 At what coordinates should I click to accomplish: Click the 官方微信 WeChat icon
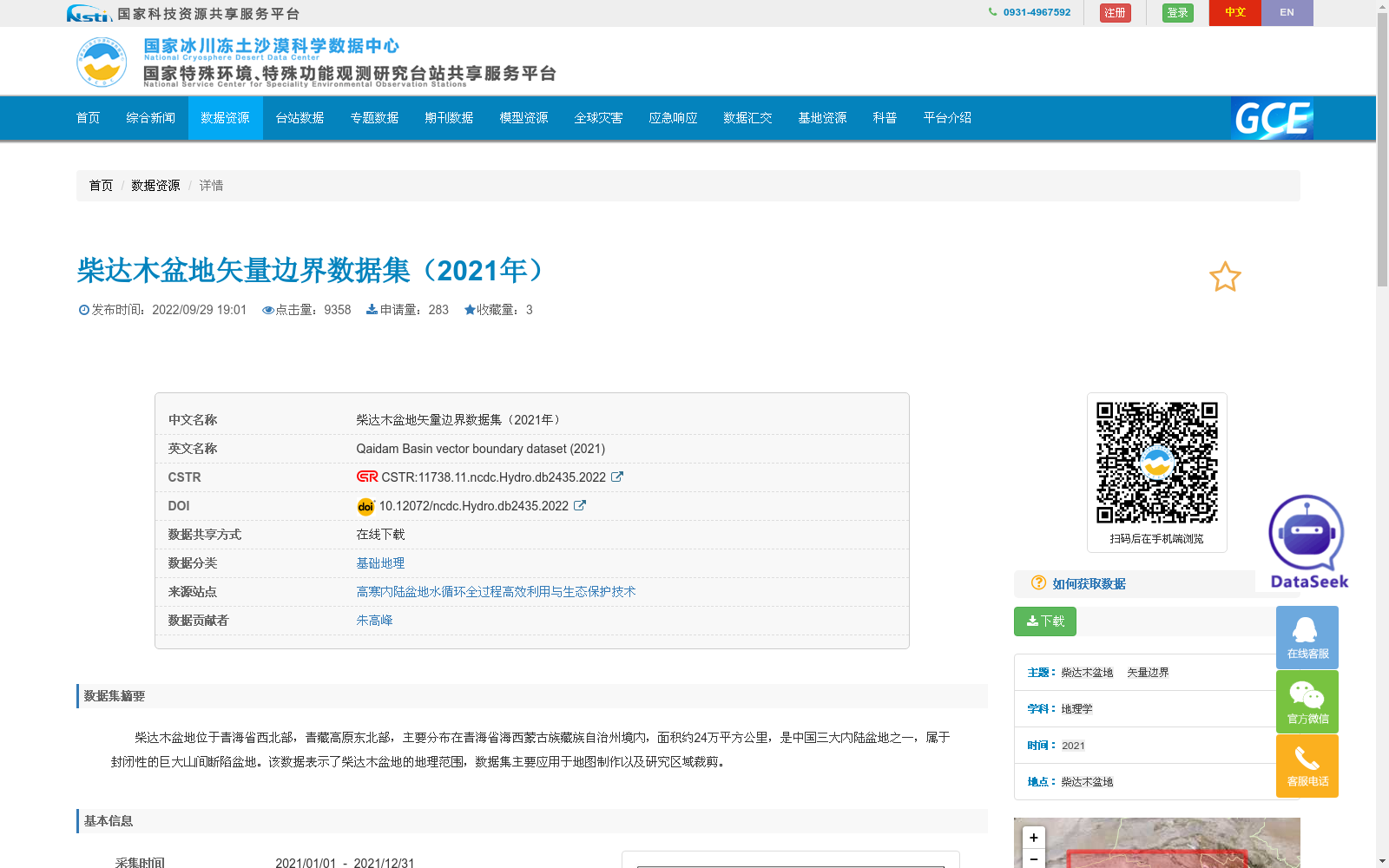(1307, 700)
